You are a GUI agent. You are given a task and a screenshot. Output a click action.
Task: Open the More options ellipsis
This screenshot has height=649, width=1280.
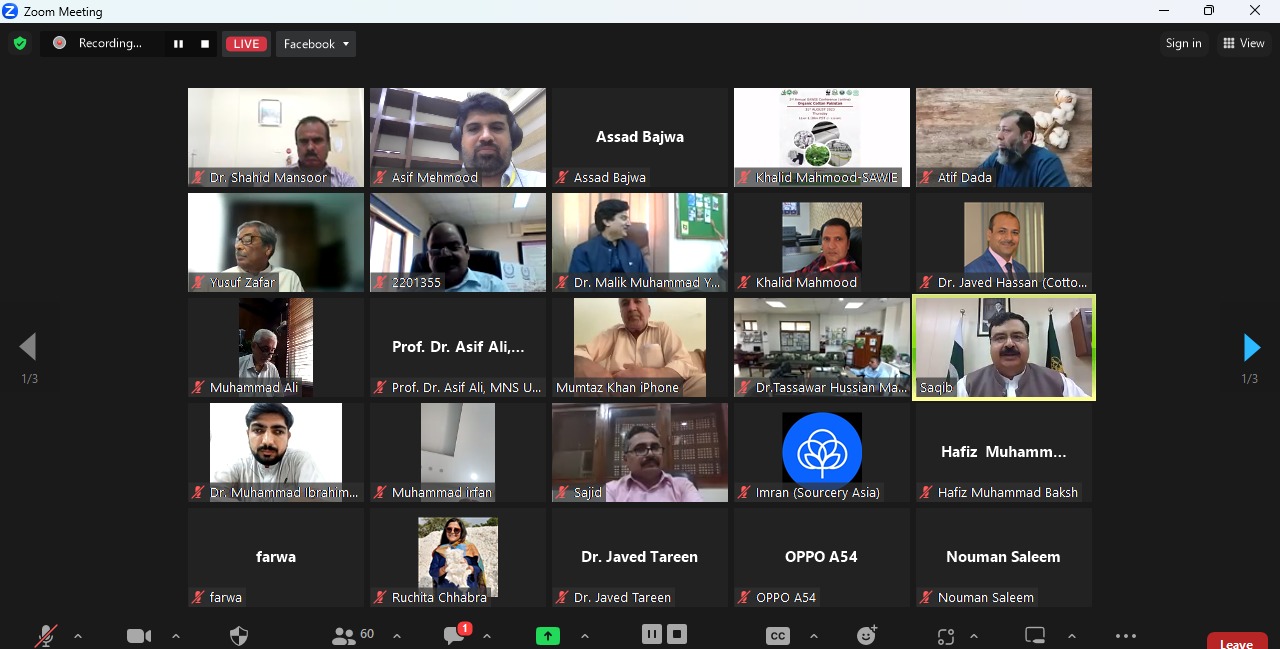coord(1126,636)
